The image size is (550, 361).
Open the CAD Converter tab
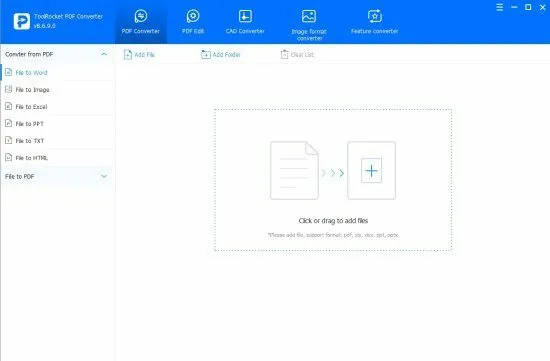(245, 22)
